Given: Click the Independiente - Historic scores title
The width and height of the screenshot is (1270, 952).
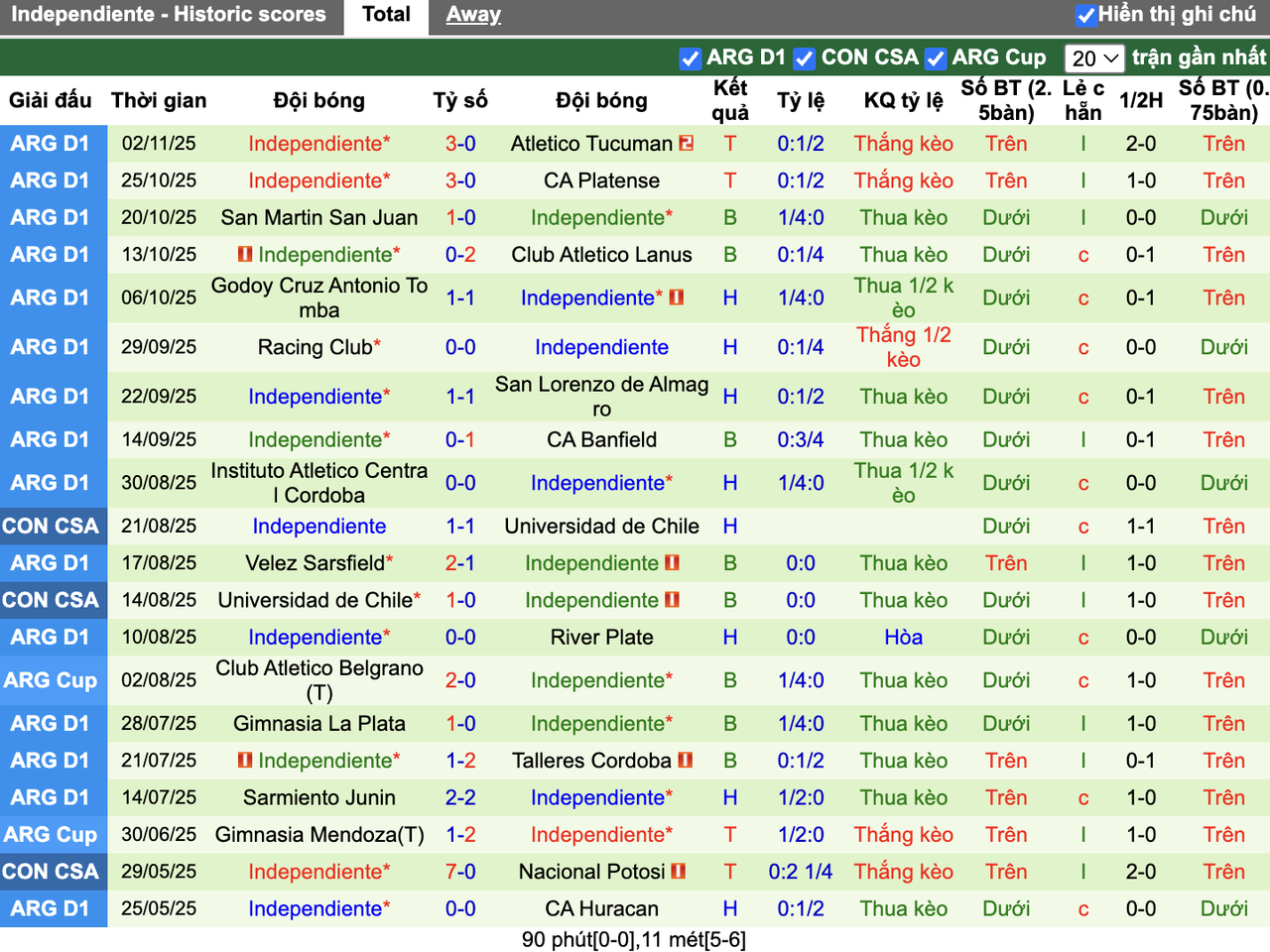Looking at the screenshot, I should (169, 15).
